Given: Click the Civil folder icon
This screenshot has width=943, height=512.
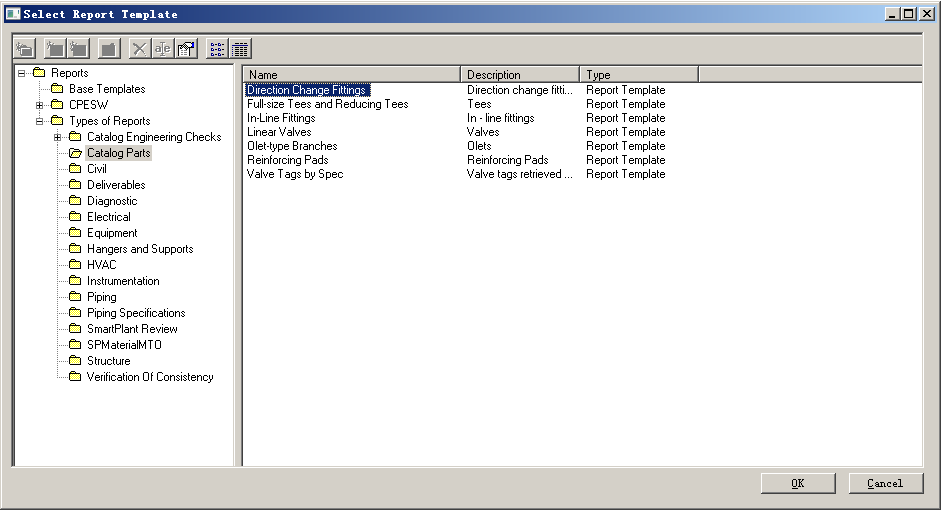Looking at the screenshot, I should click(75, 168).
